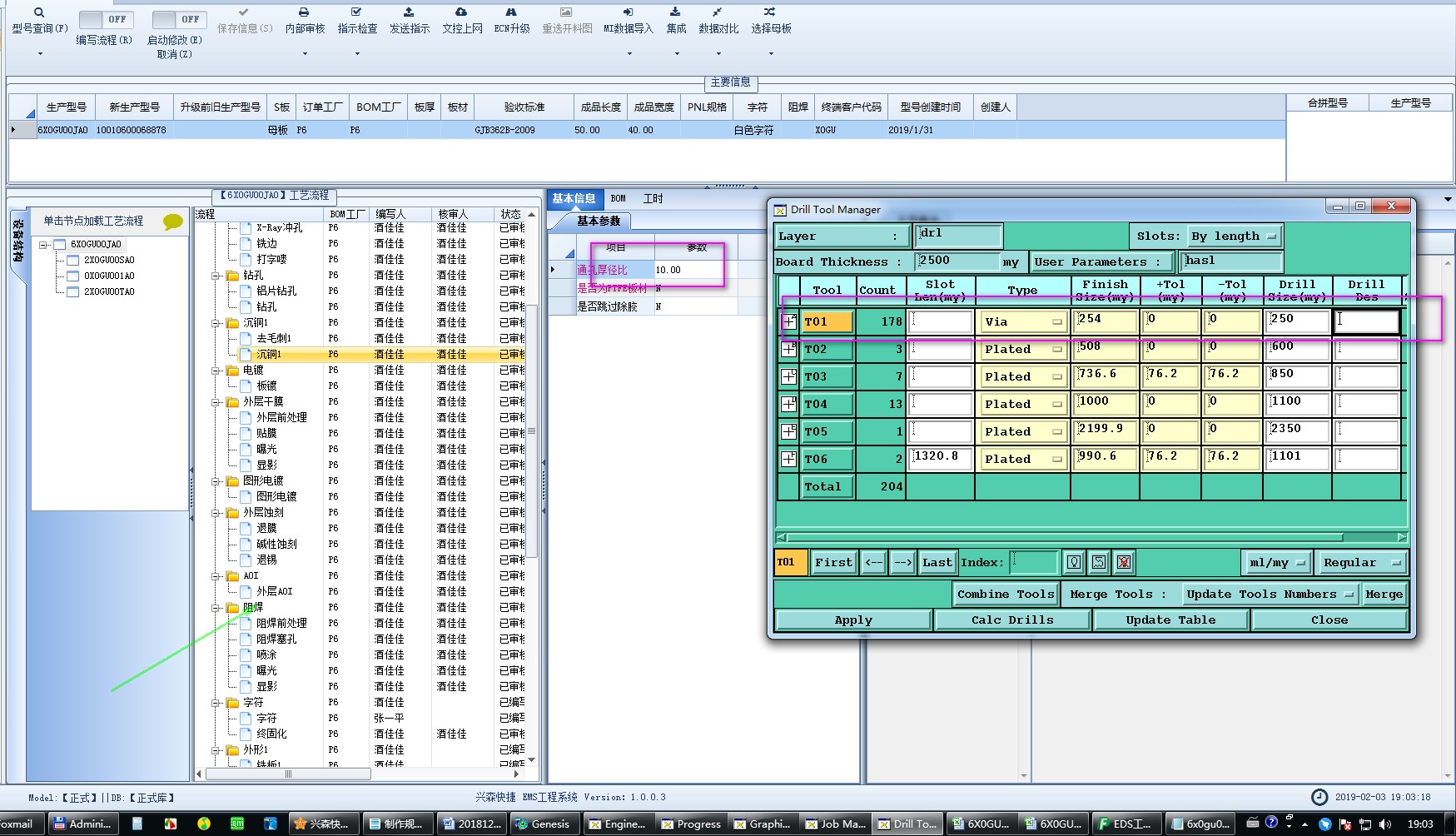Click the red X icon next to Index
This screenshot has width=1456, height=836.
[1124, 562]
